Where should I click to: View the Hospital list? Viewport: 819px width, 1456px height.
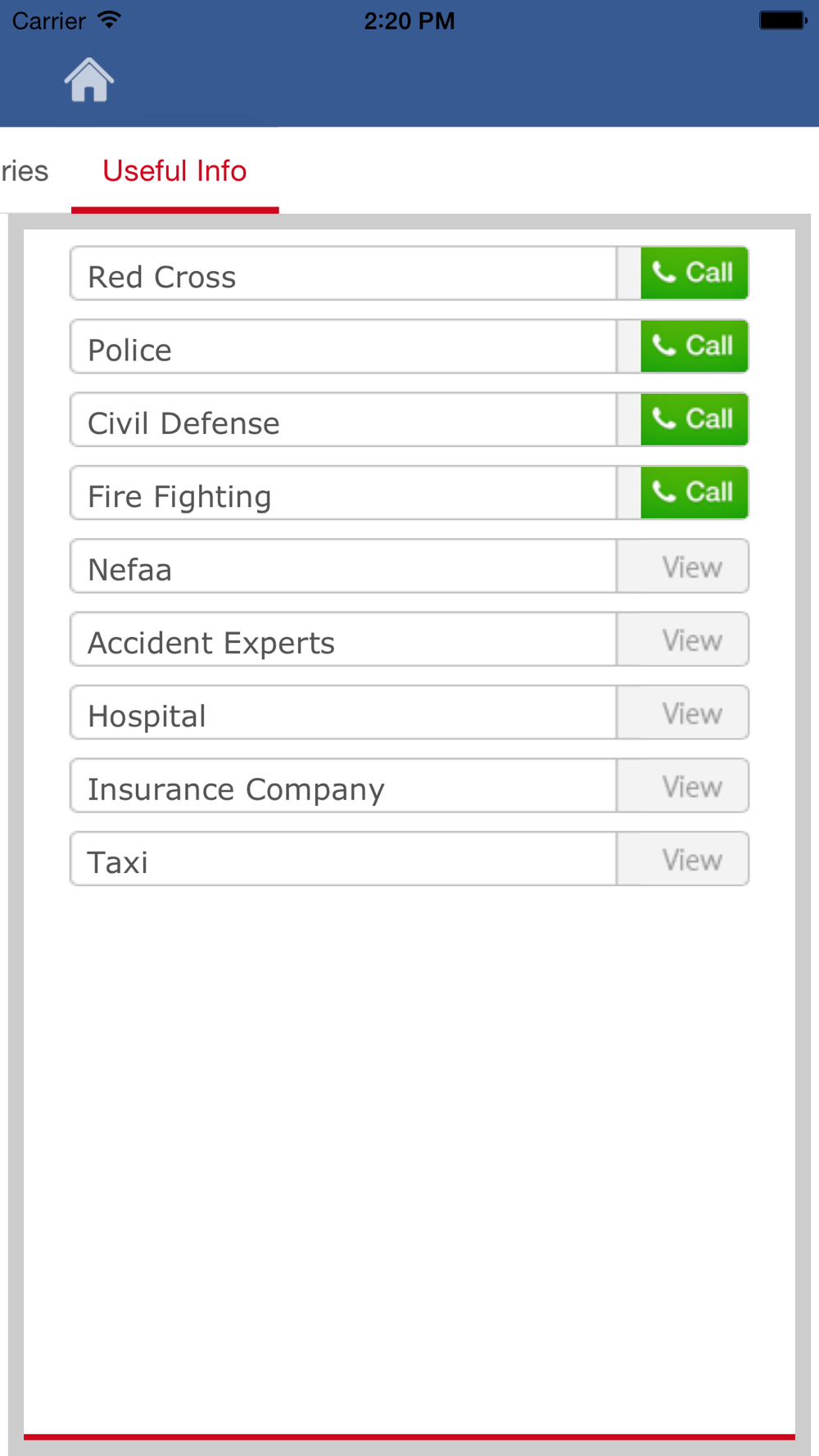[x=683, y=713]
